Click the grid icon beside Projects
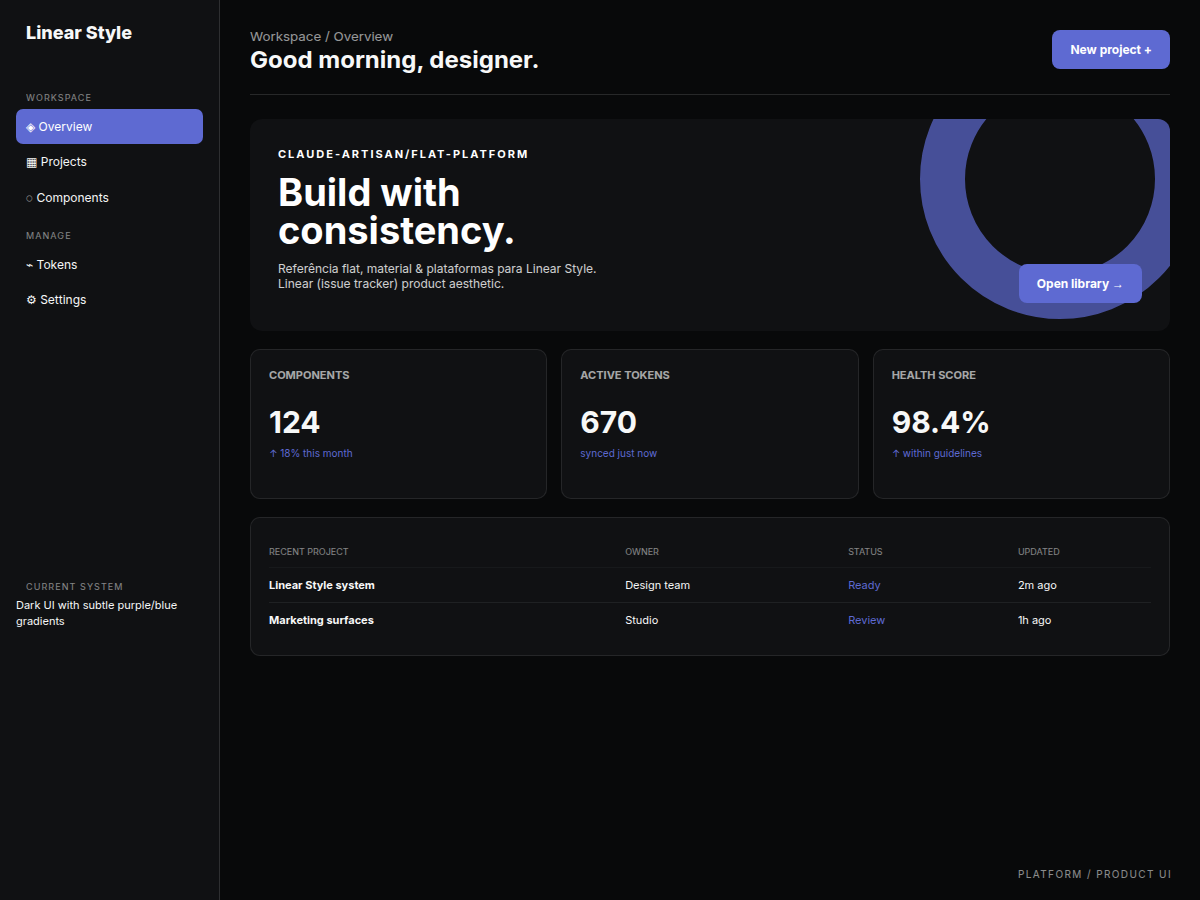 [x=31, y=162]
